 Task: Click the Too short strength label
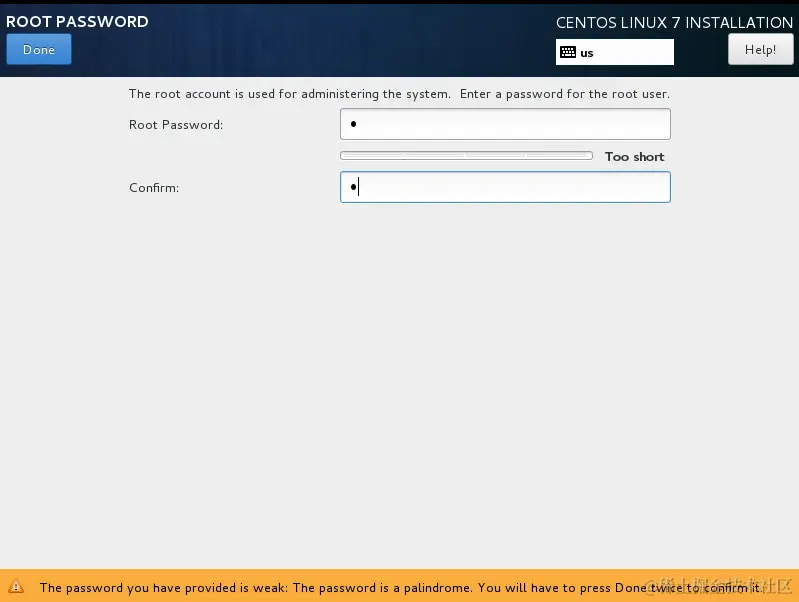[634, 156]
